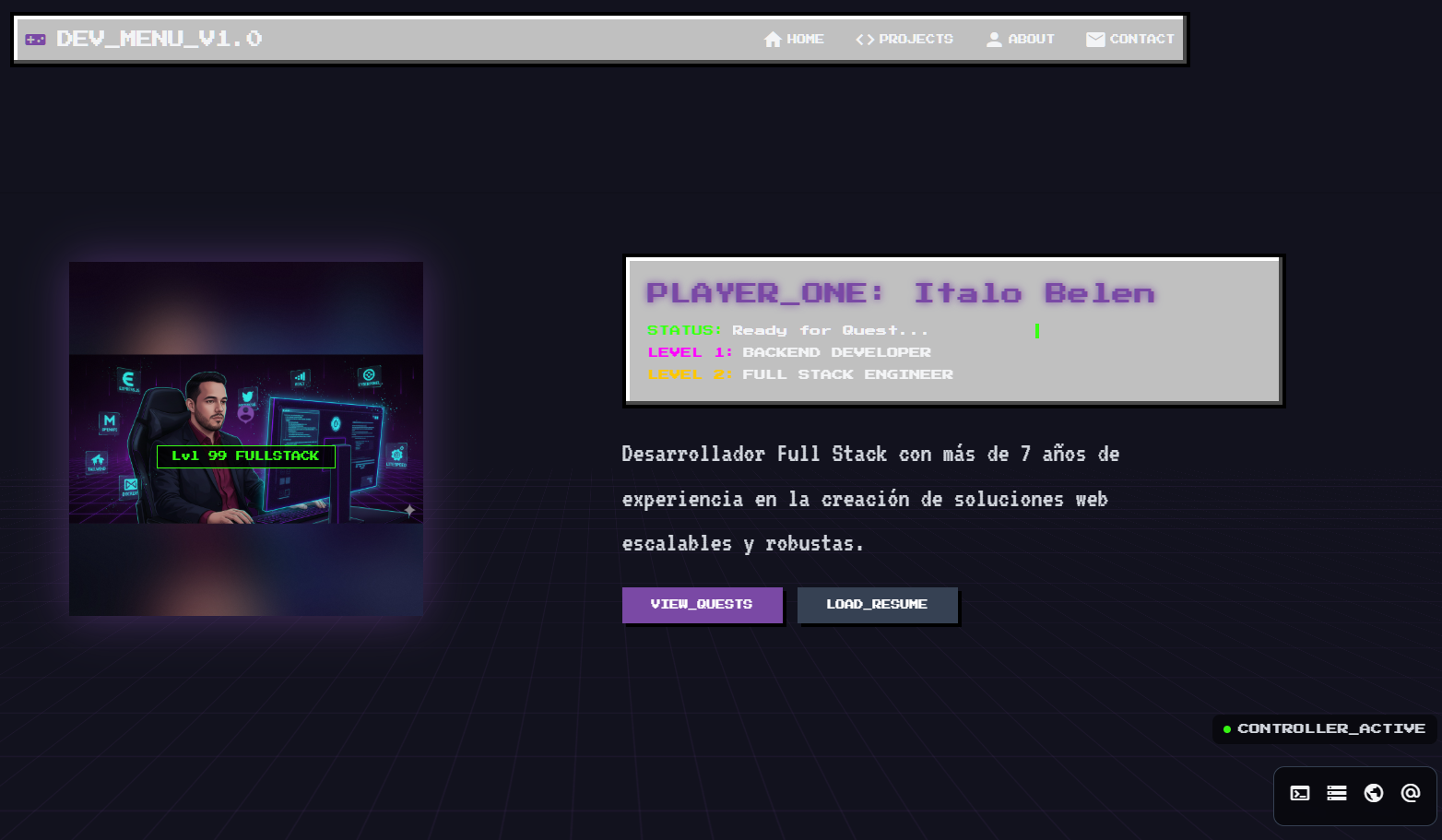Click the at-sign email icon in dock
Image resolution: width=1442 pixels, height=840 pixels.
tap(1411, 793)
